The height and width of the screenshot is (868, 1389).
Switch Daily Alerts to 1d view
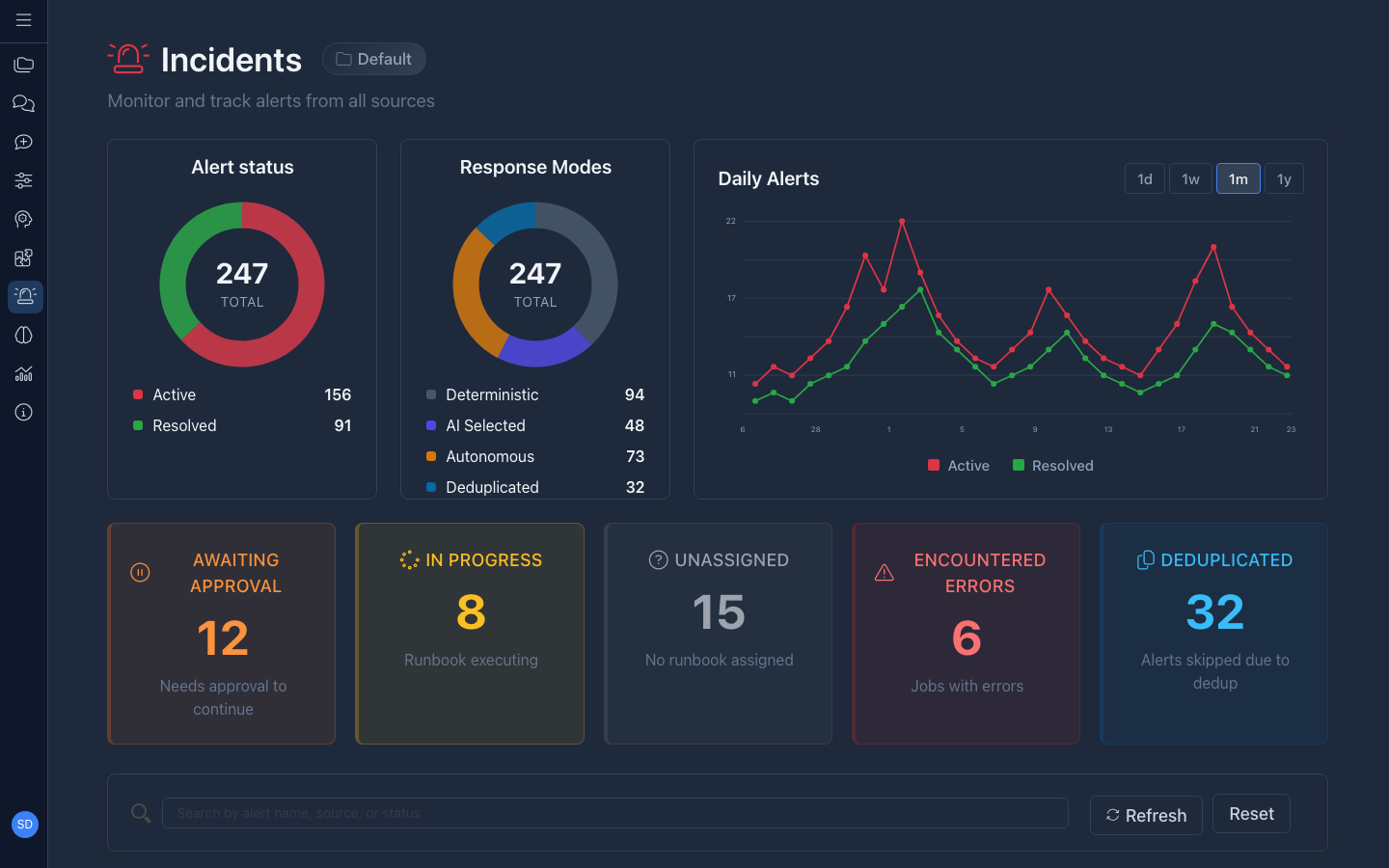tap(1145, 178)
